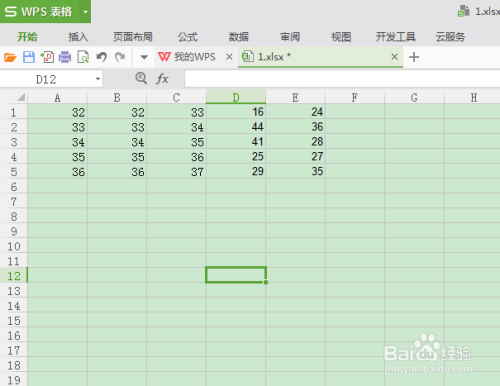
Task: Open the 数据 ribbon tab
Action: click(x=238, y=36)
